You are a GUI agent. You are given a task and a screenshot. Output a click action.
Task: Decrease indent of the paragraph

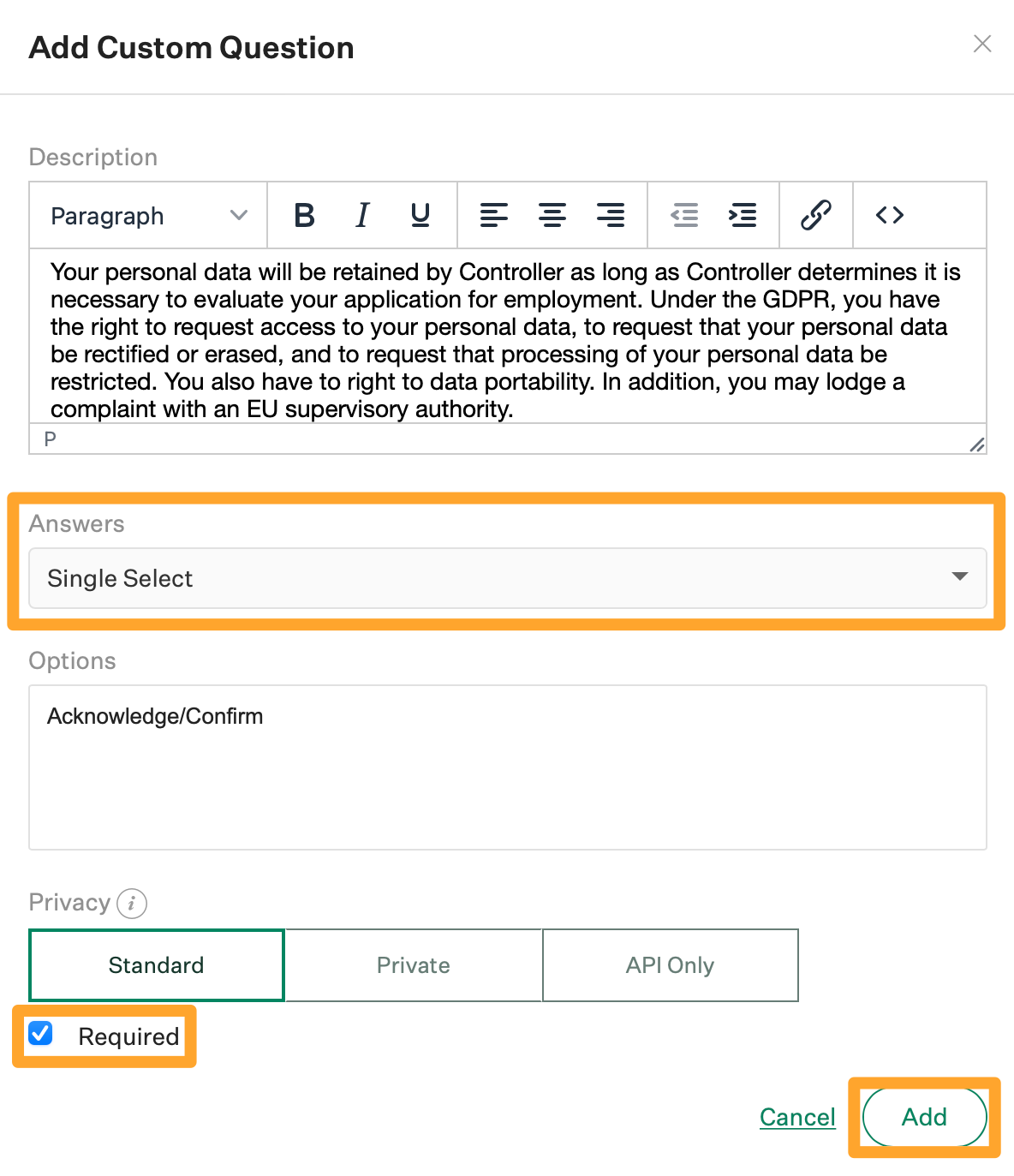coord(684,215)
